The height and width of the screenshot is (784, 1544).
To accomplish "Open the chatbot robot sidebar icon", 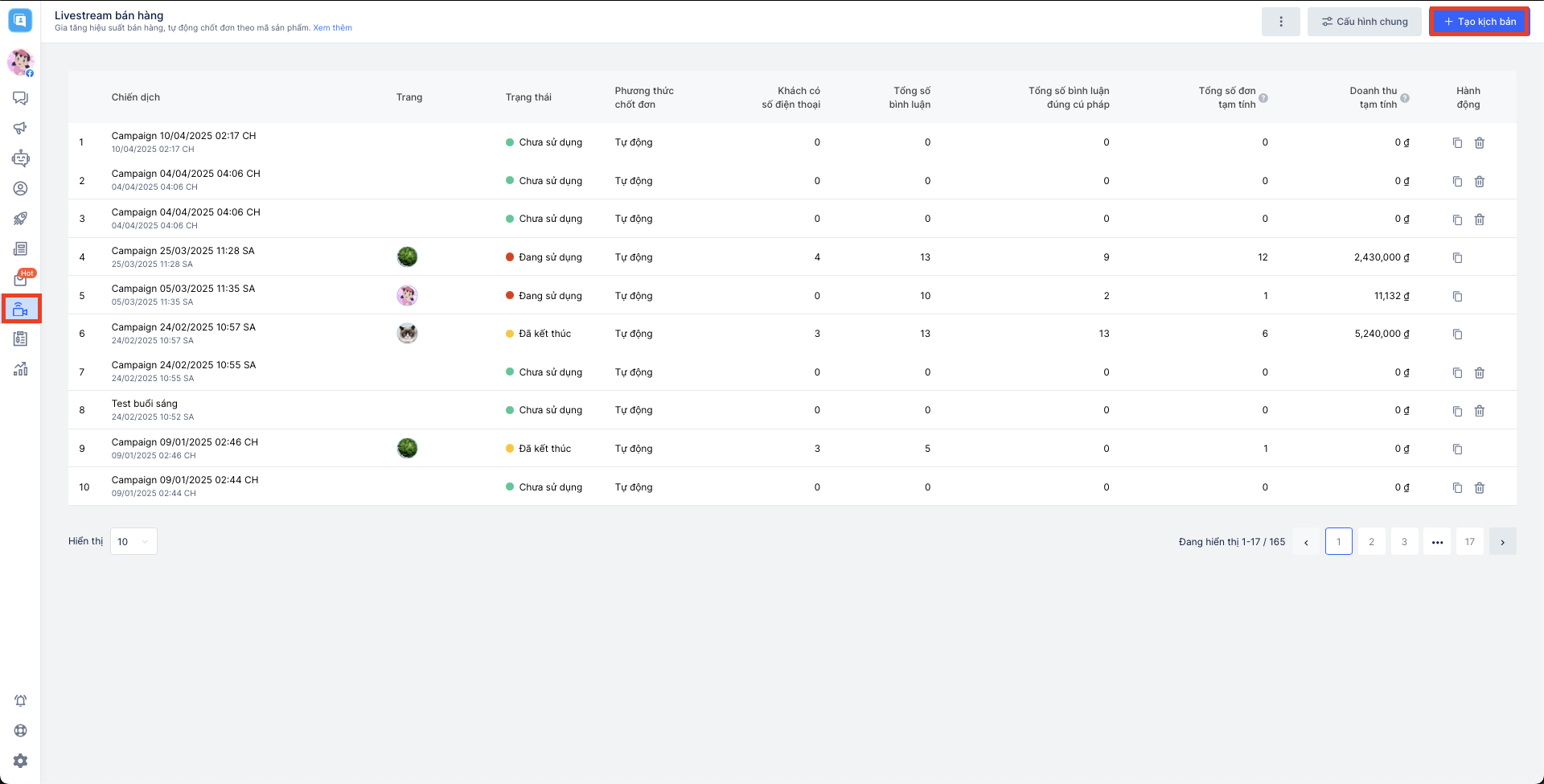I will (x=21, y=158).
